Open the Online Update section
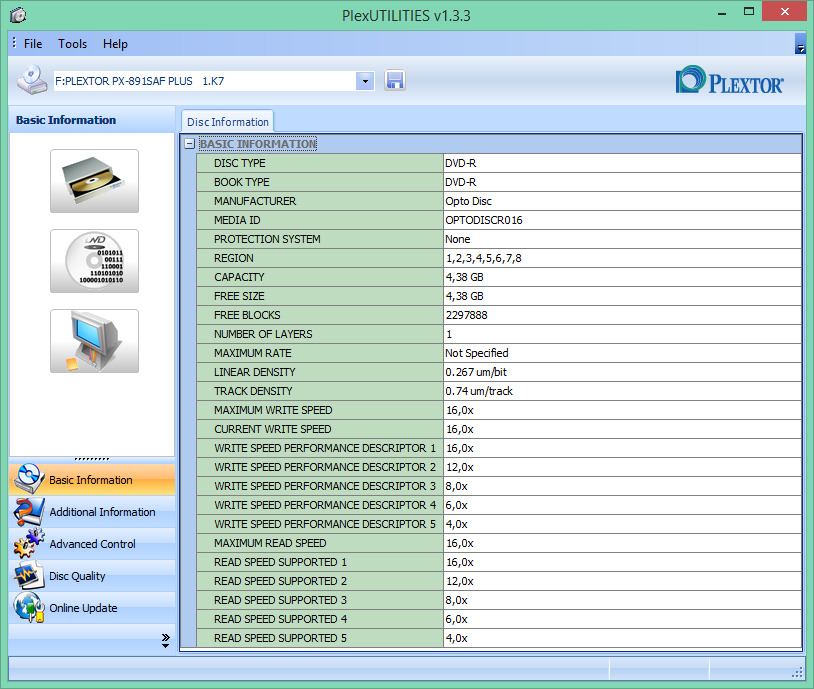814x689 pixels. coord(92,607)
